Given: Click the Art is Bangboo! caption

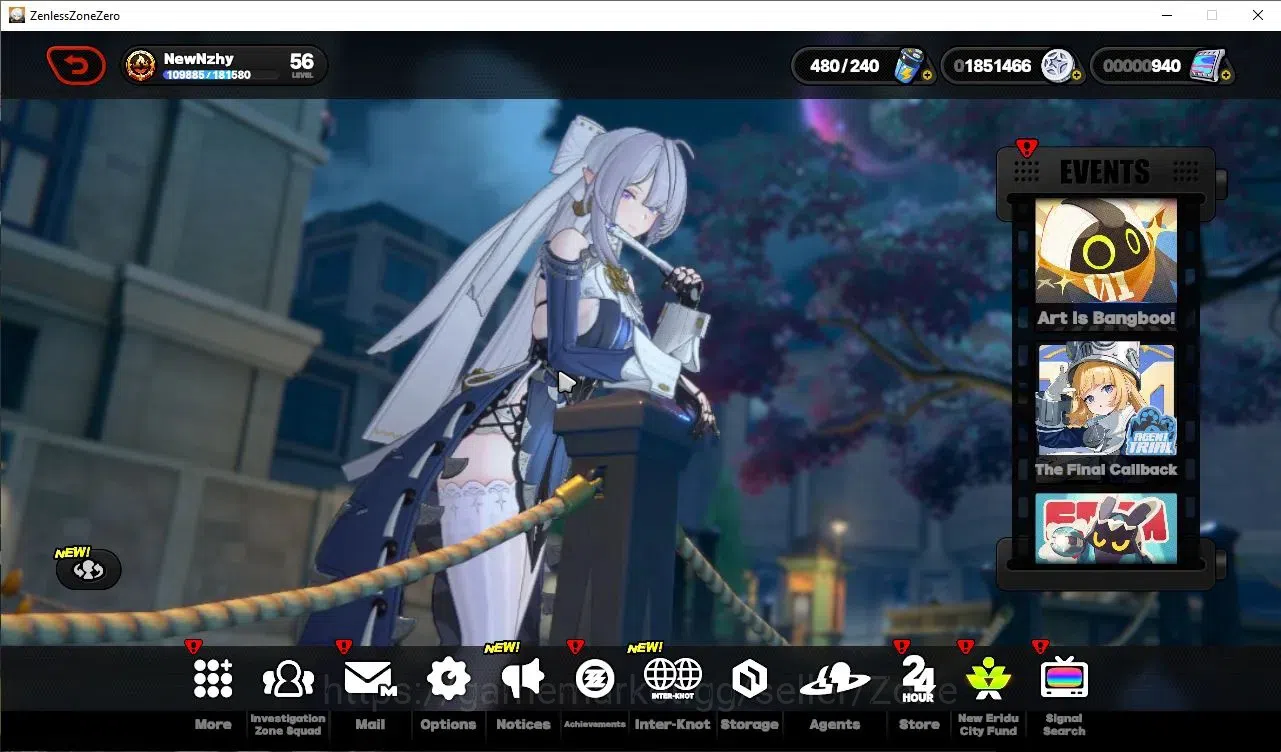Looking at the screenshot, I should [1106, 318].
